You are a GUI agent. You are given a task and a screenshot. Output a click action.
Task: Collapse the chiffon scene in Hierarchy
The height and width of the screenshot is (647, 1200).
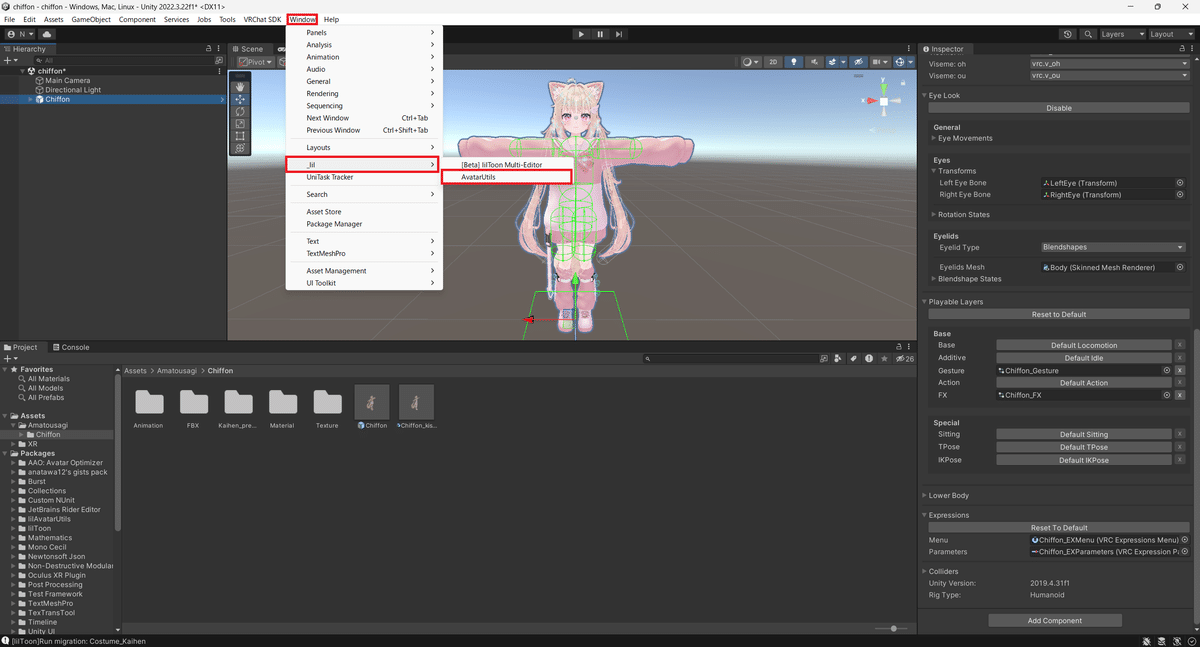[23, 71]
